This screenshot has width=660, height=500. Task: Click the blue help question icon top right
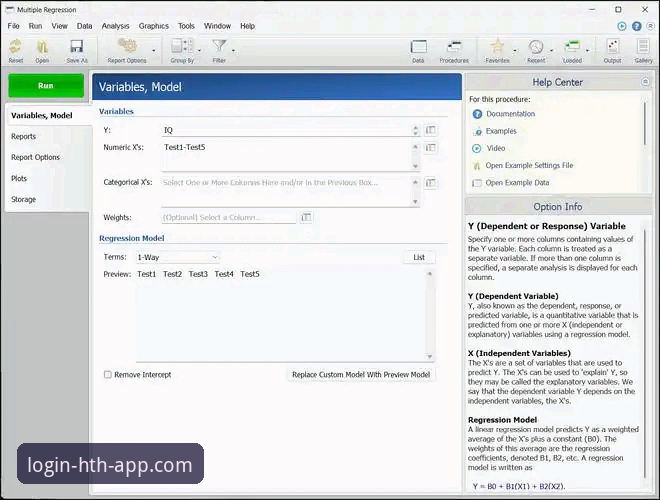tap(636, 26)
